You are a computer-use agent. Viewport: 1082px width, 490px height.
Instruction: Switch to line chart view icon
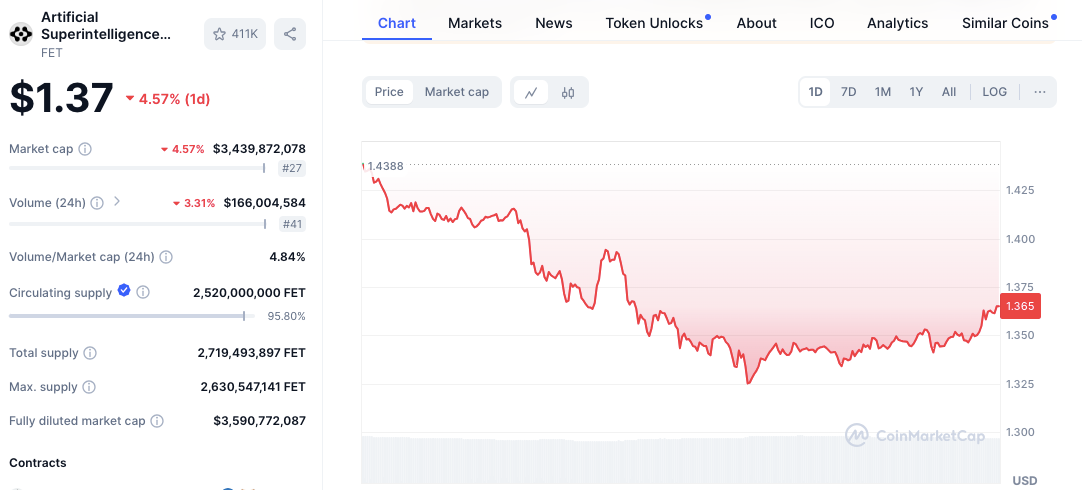531,92
